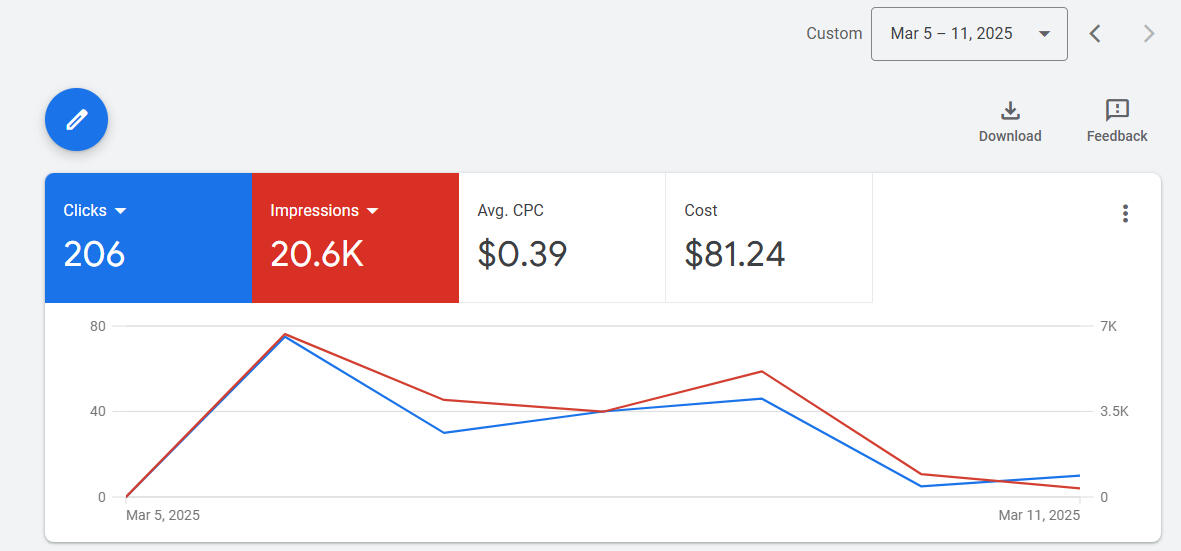Select the Avg. CPC metric tile
1181x551 pixels.
(x=562, y=238)
